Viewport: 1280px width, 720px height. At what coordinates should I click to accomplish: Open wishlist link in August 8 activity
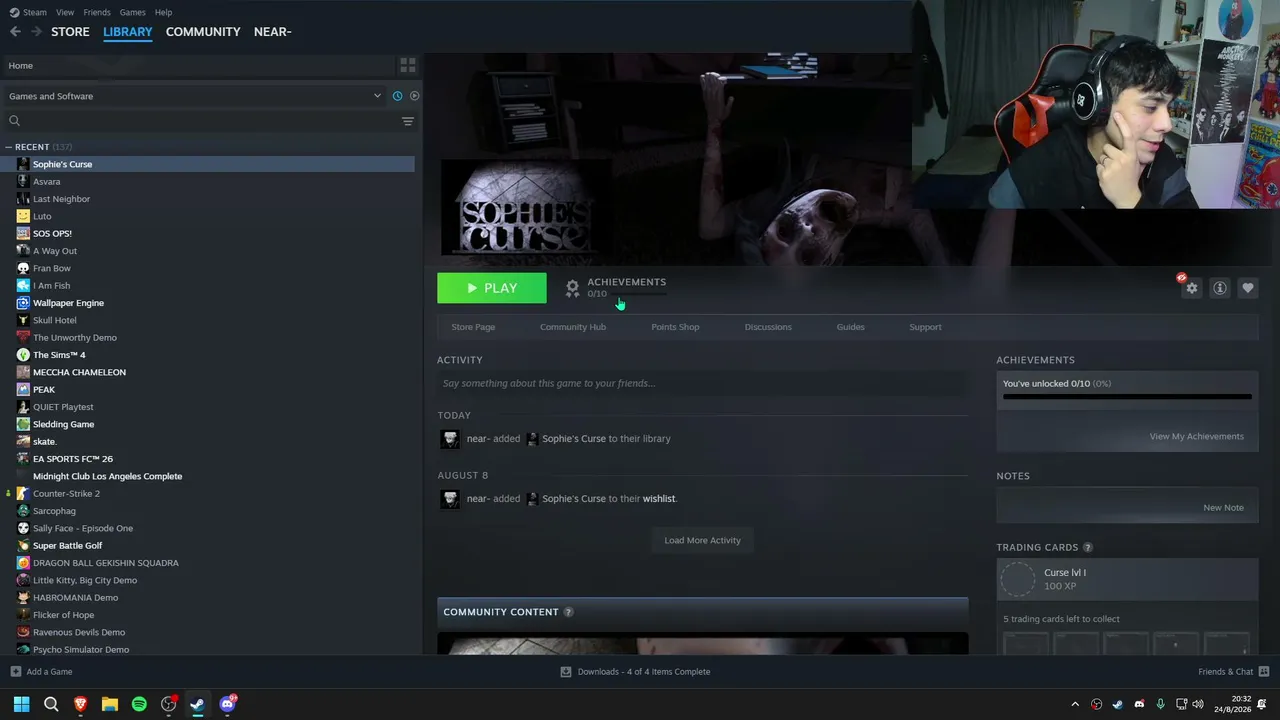[659, 499]
